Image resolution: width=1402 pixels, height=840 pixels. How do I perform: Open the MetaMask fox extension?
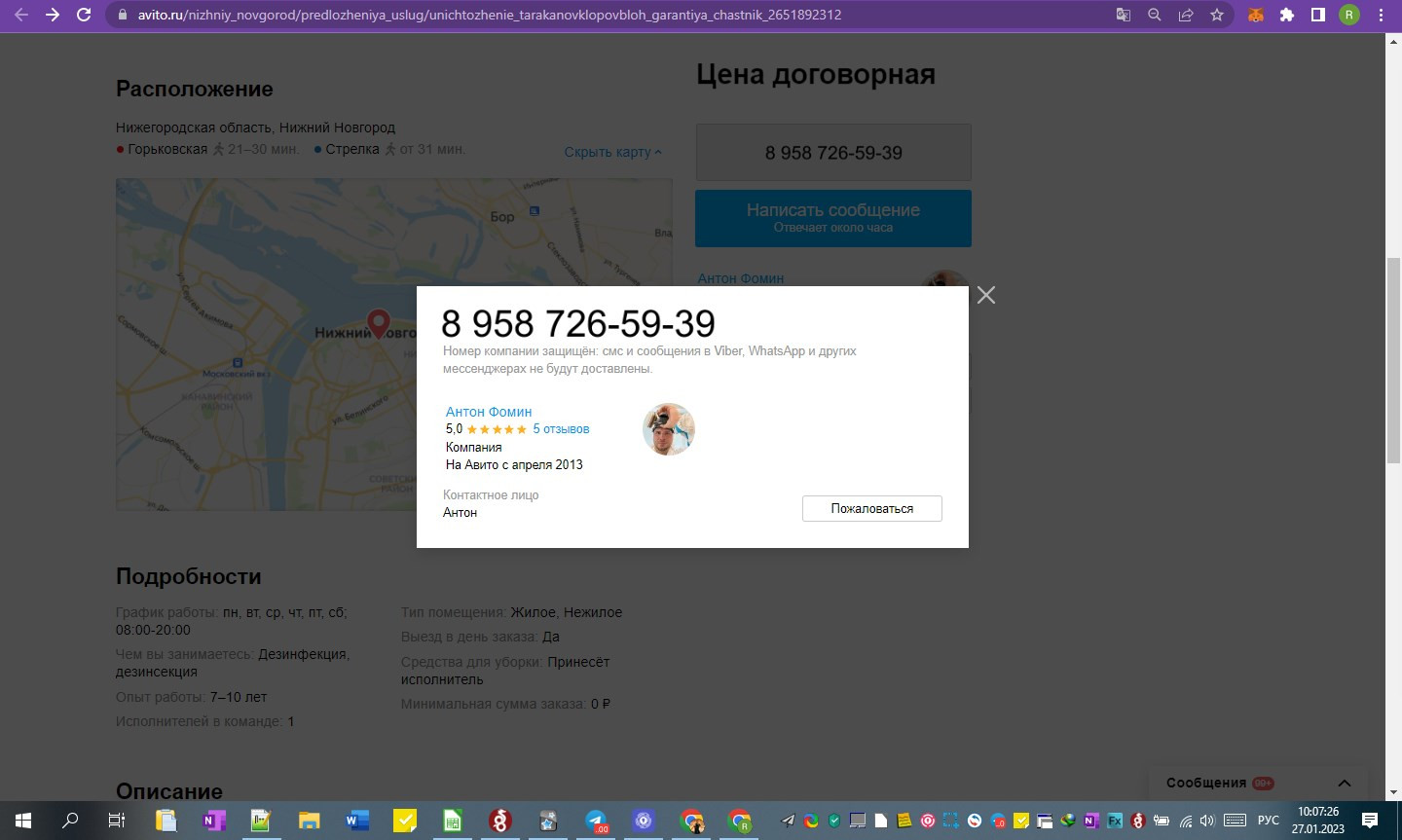pos(1256,15)
